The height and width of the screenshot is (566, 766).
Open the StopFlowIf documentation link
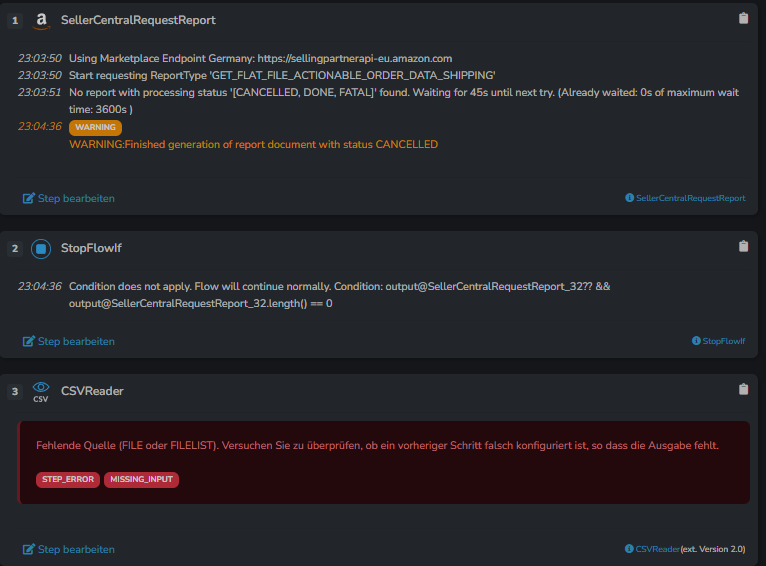pyautogui.click(x=723, y=341)
